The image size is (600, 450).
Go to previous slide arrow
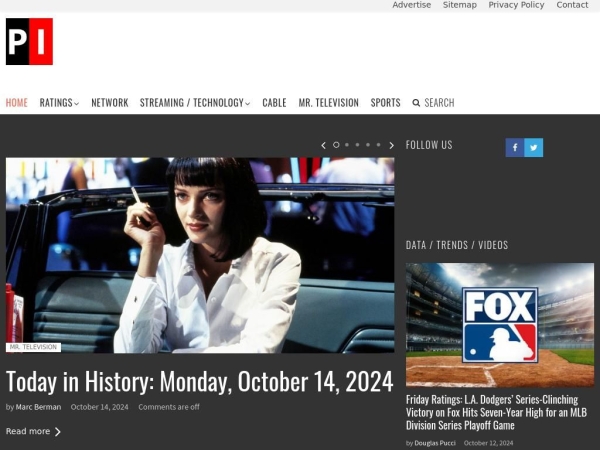point(323,145)
